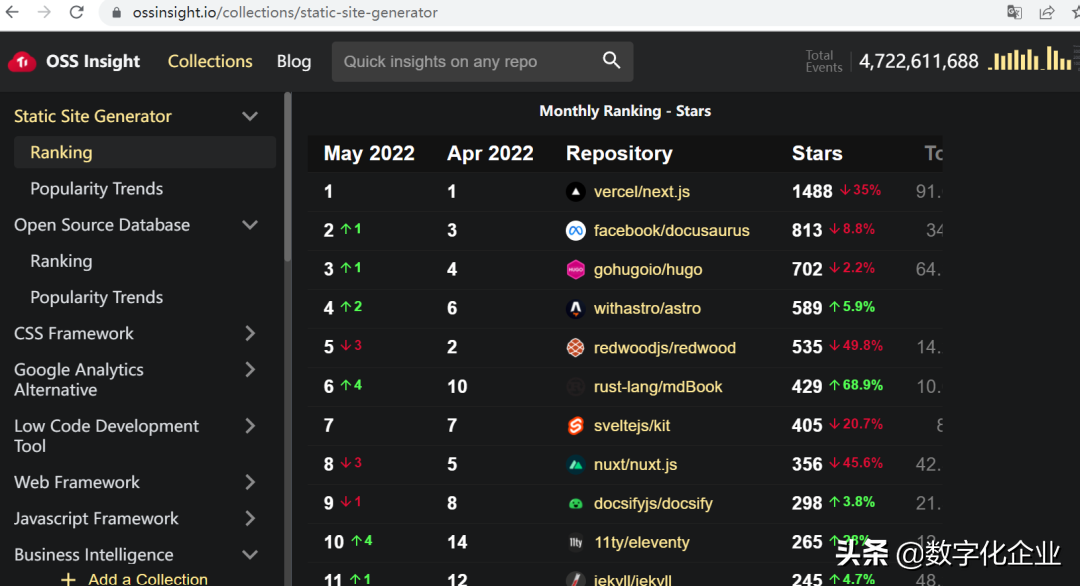
Task: Click the quick insights search field
Action: [x=465, y=62]
